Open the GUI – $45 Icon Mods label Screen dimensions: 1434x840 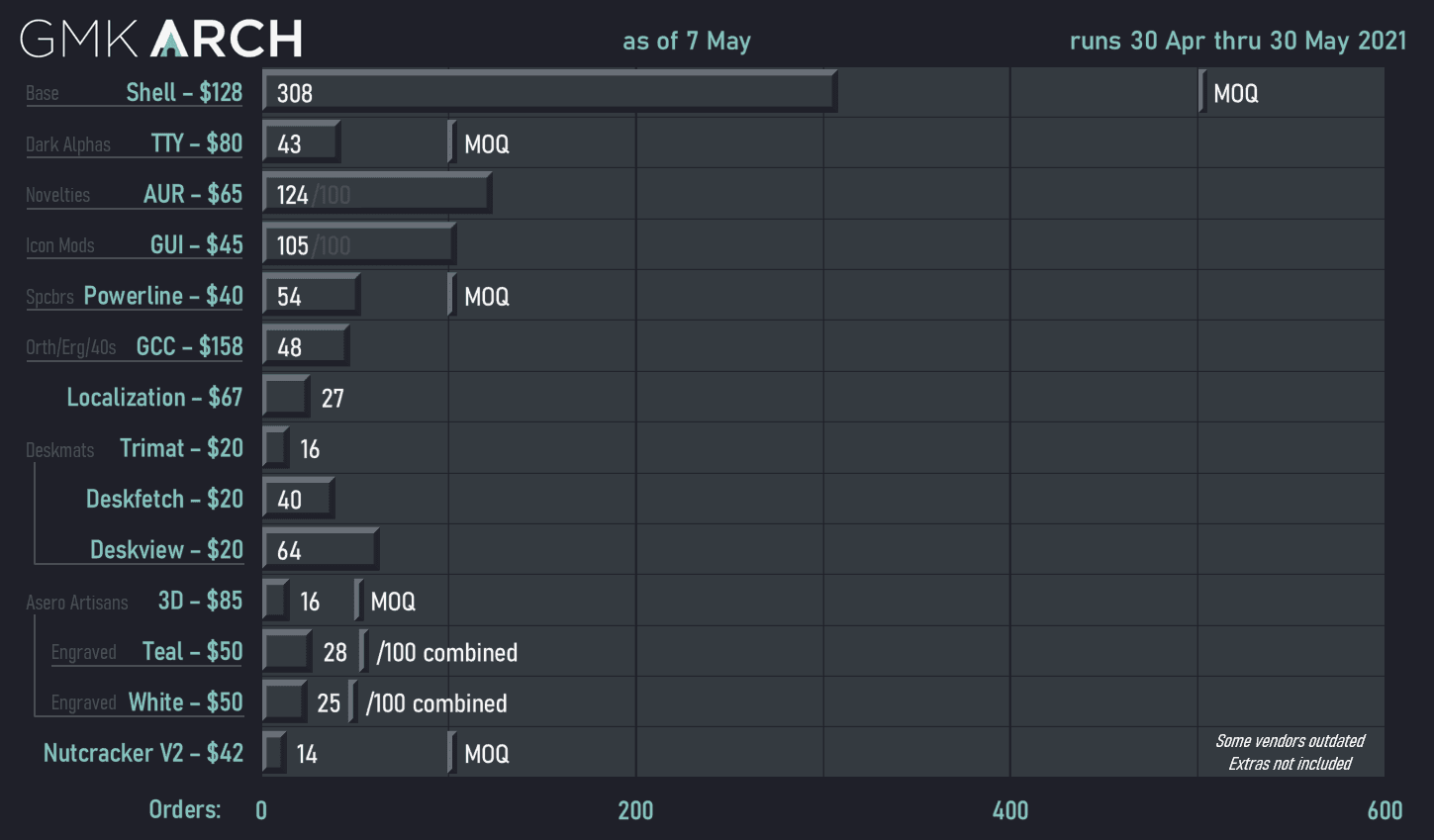(x=196, y=245)
